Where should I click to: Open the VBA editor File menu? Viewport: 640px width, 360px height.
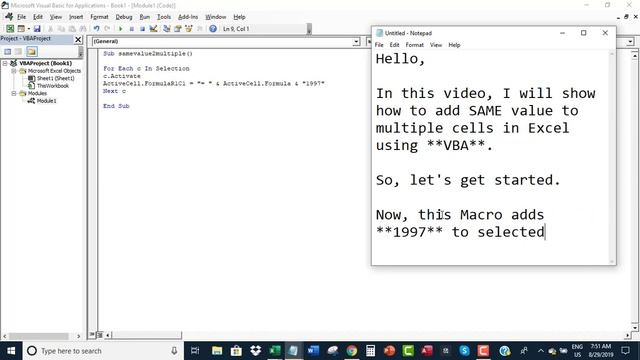[21, 17]
